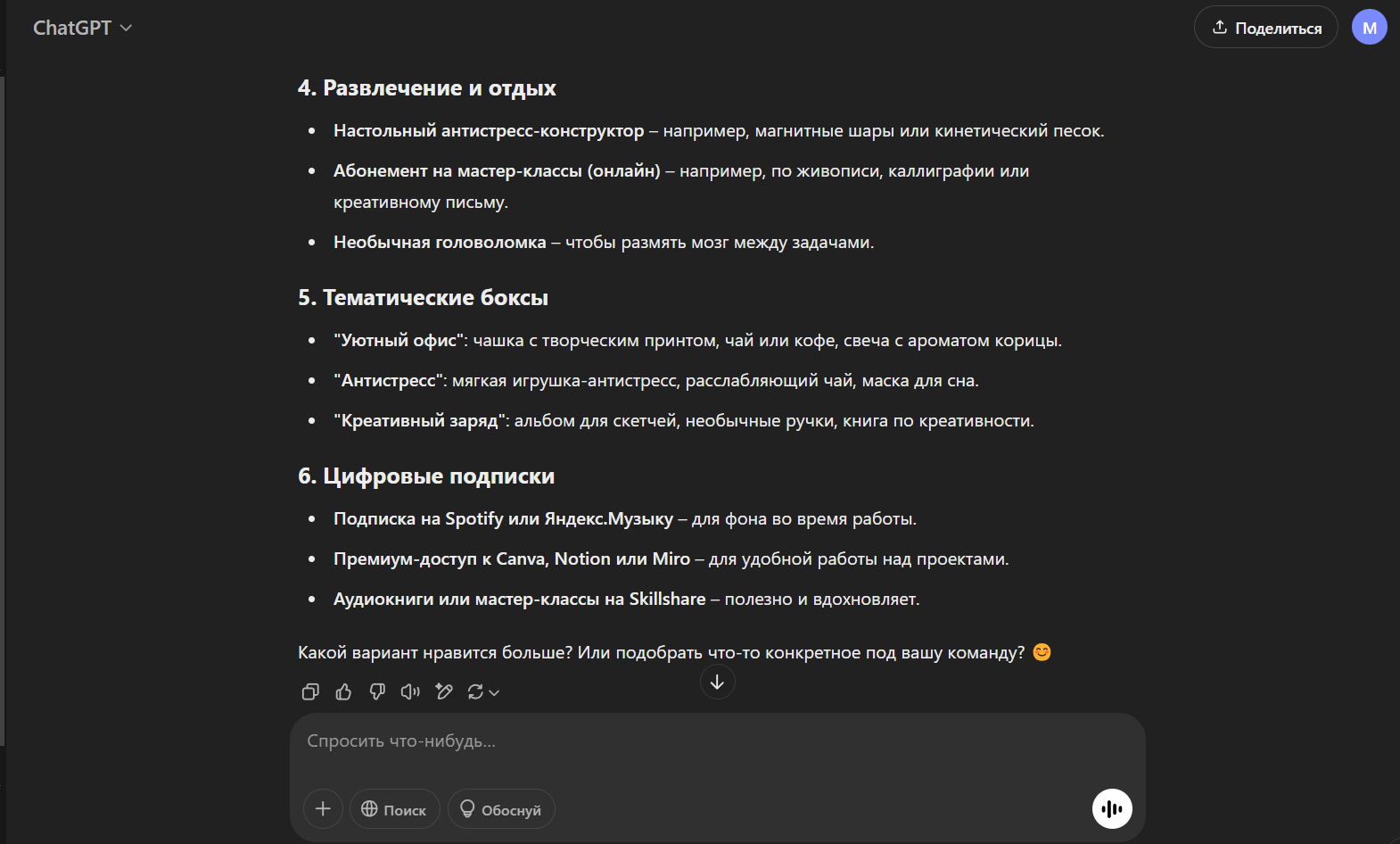This screenshot has width=1400, height=844.
Task: Copy the assistant's response
Action: click(310, 691)
